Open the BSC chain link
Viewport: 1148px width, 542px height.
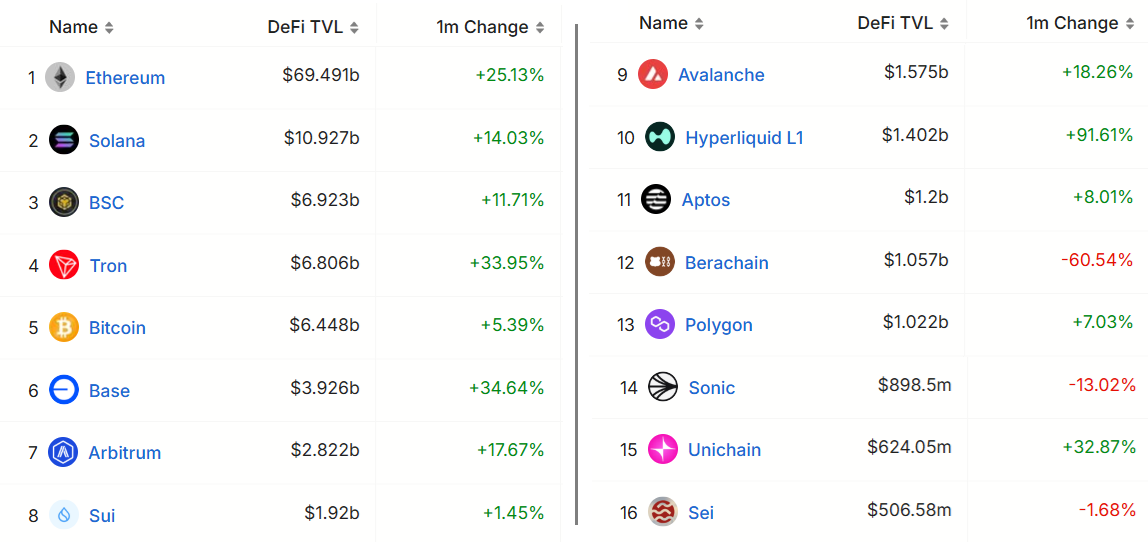pos(106,203)
